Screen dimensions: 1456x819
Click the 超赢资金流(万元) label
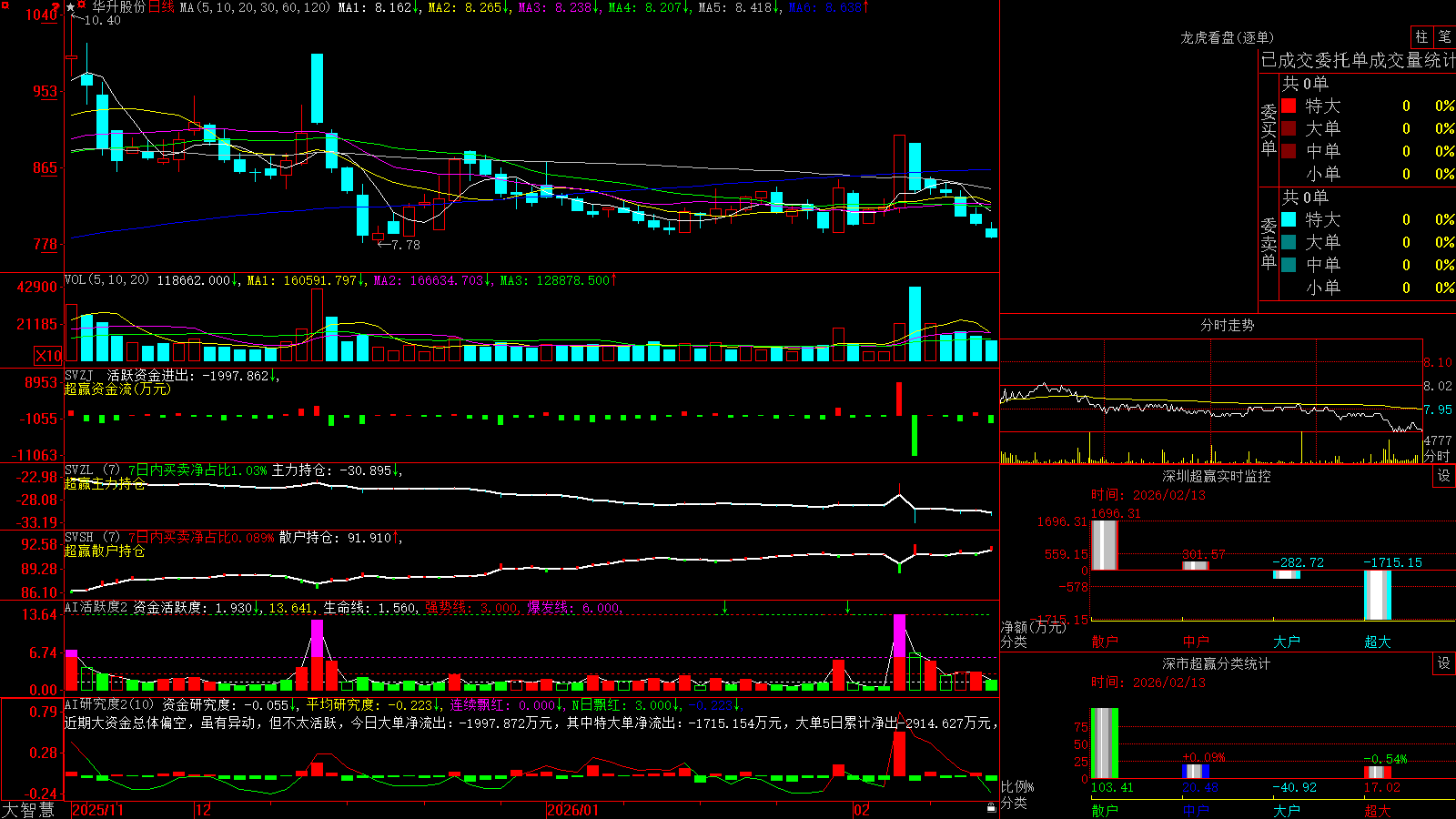[117, 389]
